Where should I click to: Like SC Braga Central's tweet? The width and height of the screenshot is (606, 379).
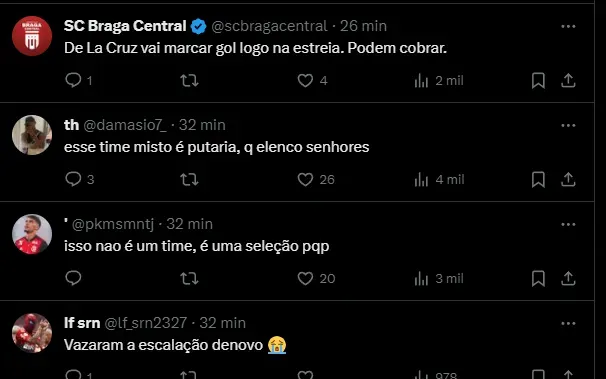pyautogui.click(x=305, y=80)
